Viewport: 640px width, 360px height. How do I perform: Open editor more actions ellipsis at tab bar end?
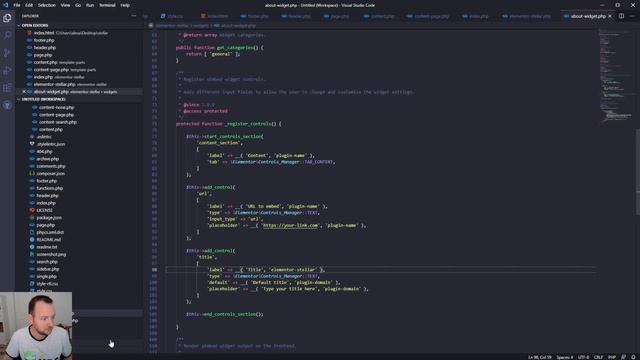coord(632,16)
